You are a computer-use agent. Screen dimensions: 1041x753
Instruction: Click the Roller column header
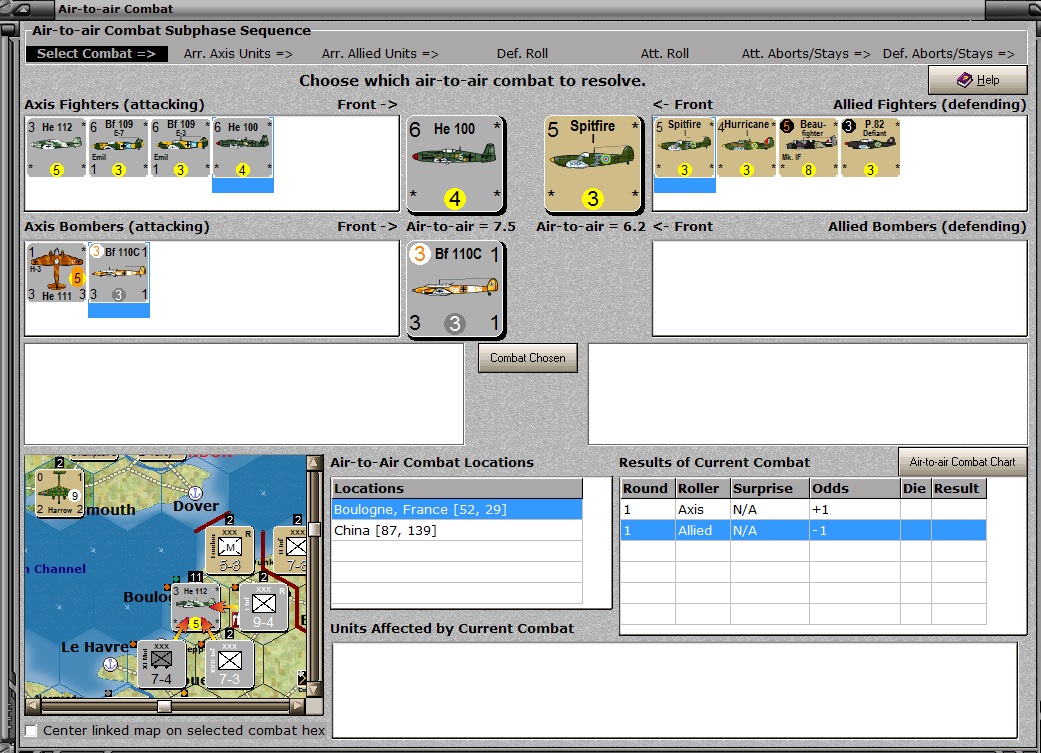[702, 488]
